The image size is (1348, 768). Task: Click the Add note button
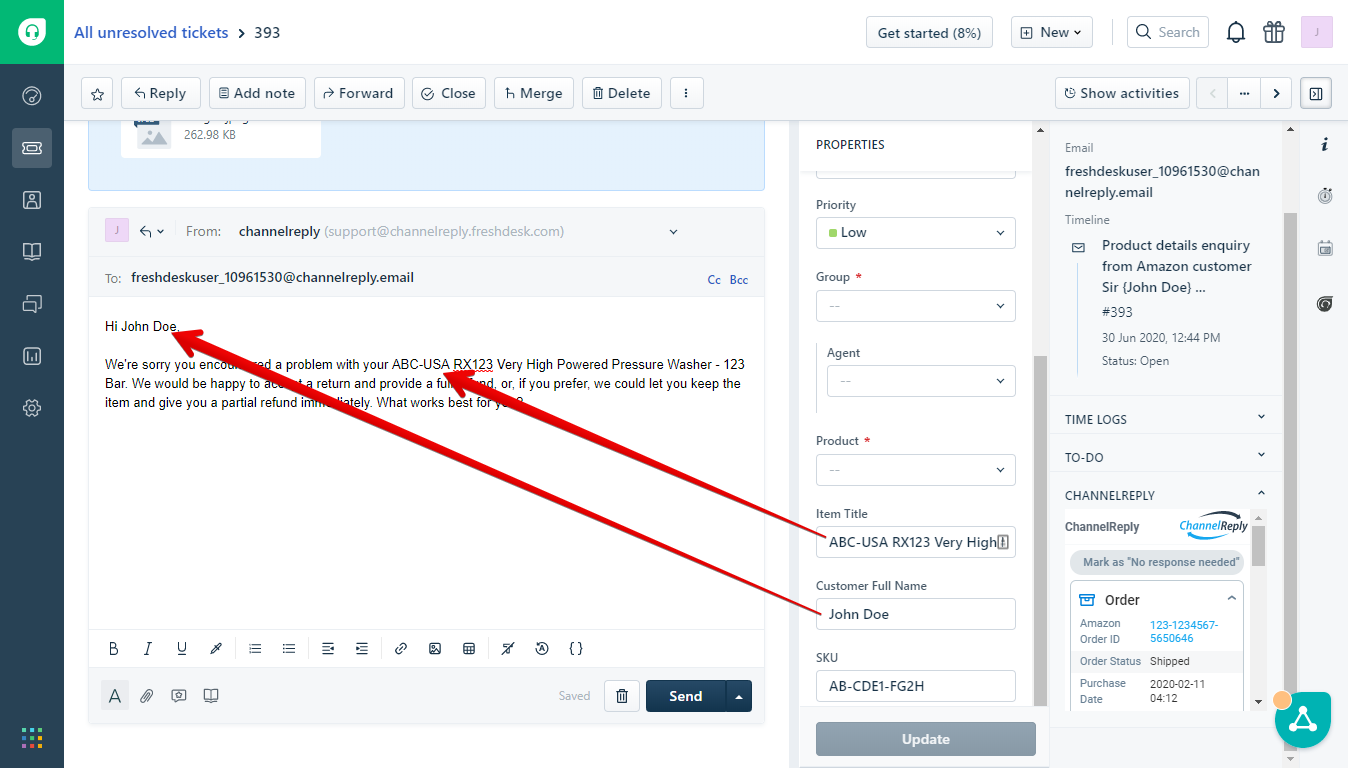(x=257, y=93)
